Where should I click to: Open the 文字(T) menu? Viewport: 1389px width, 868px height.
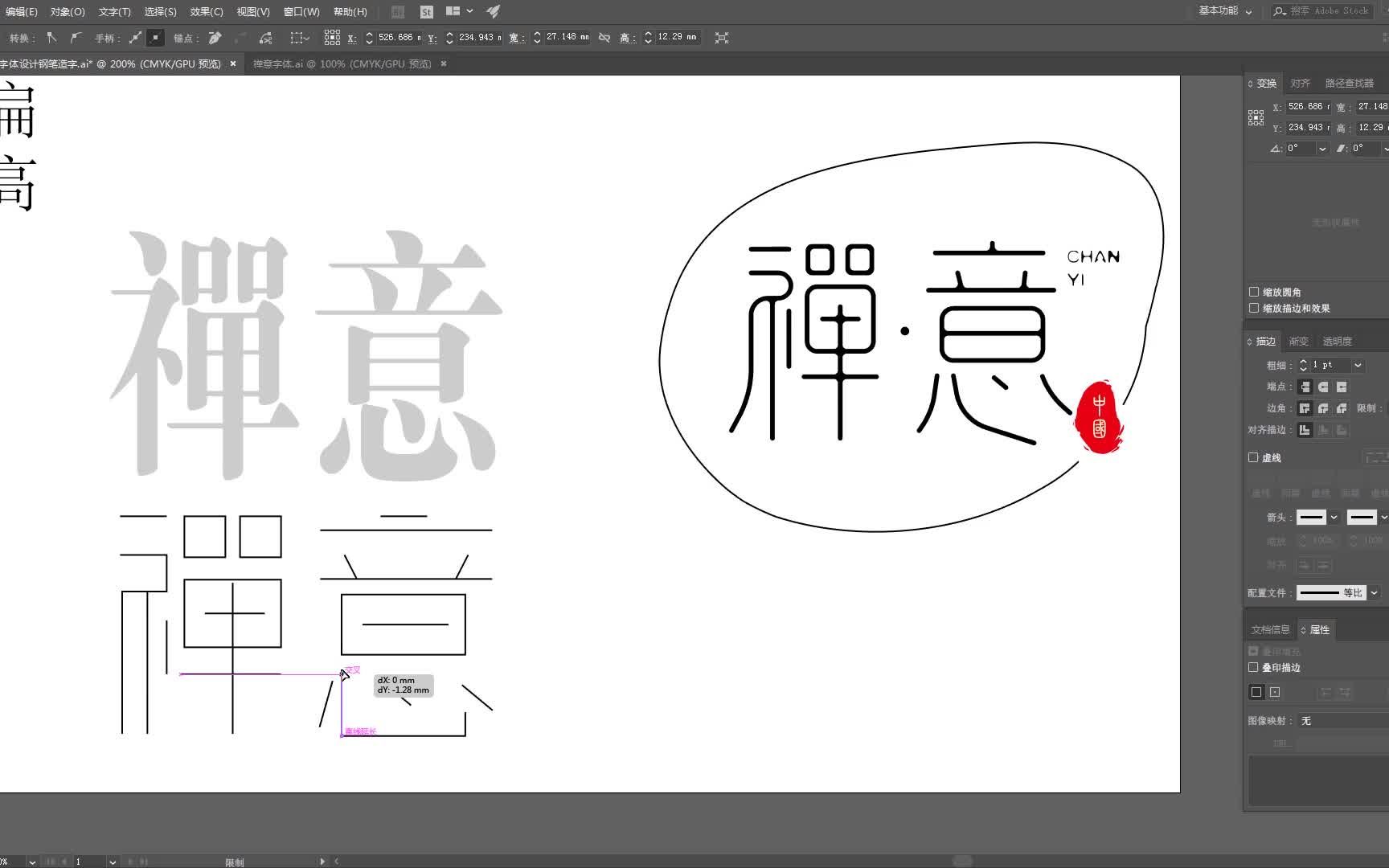coord(114,12)
